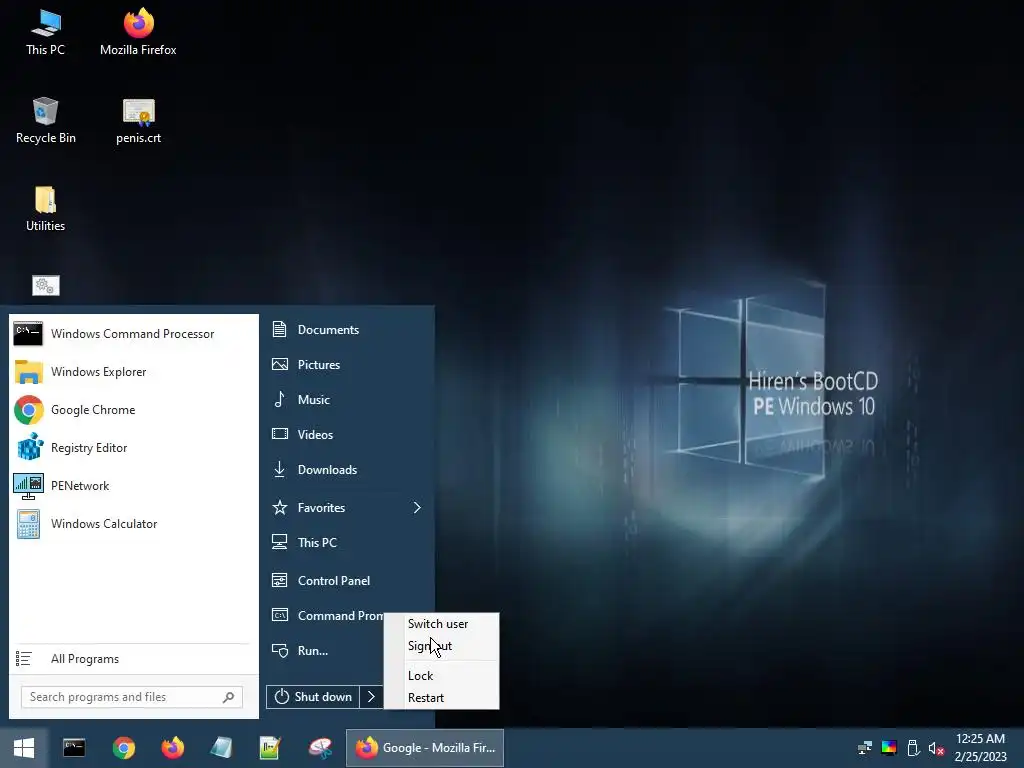Viewport: 1024px width, 768px height.
Task: Start Google Chrome from Start menu list
Action: click(x=133, y=409)
